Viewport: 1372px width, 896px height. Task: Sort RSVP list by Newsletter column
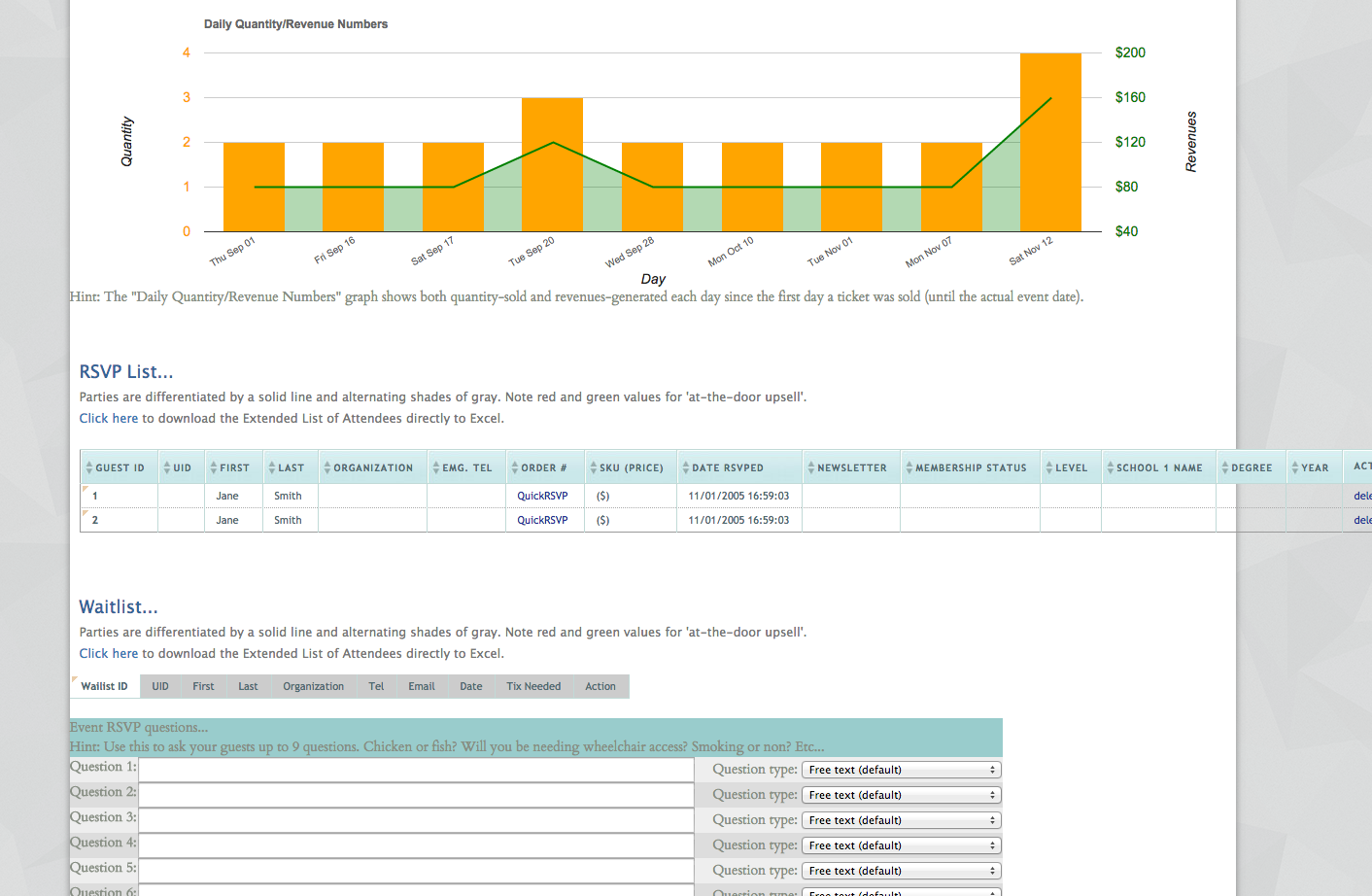(x=851, y=467)
